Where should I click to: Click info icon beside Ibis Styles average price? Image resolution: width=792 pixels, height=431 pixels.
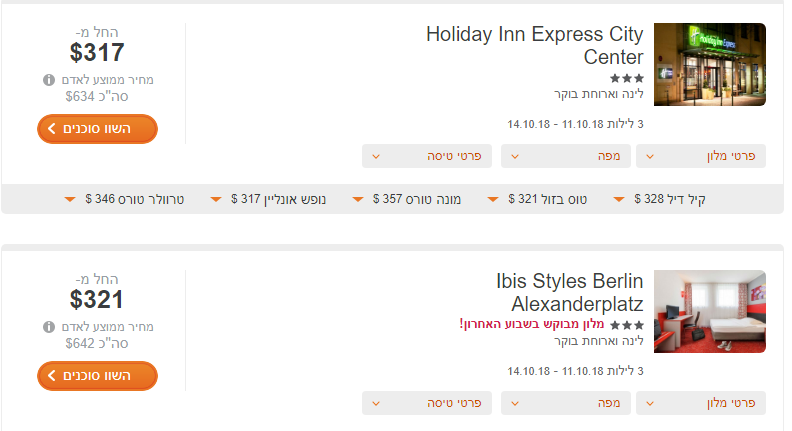[48, 327]
